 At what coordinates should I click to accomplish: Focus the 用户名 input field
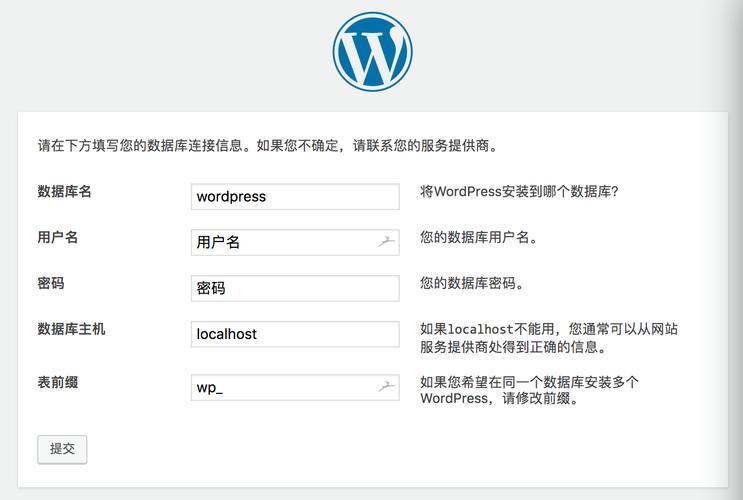click(295, 242)
